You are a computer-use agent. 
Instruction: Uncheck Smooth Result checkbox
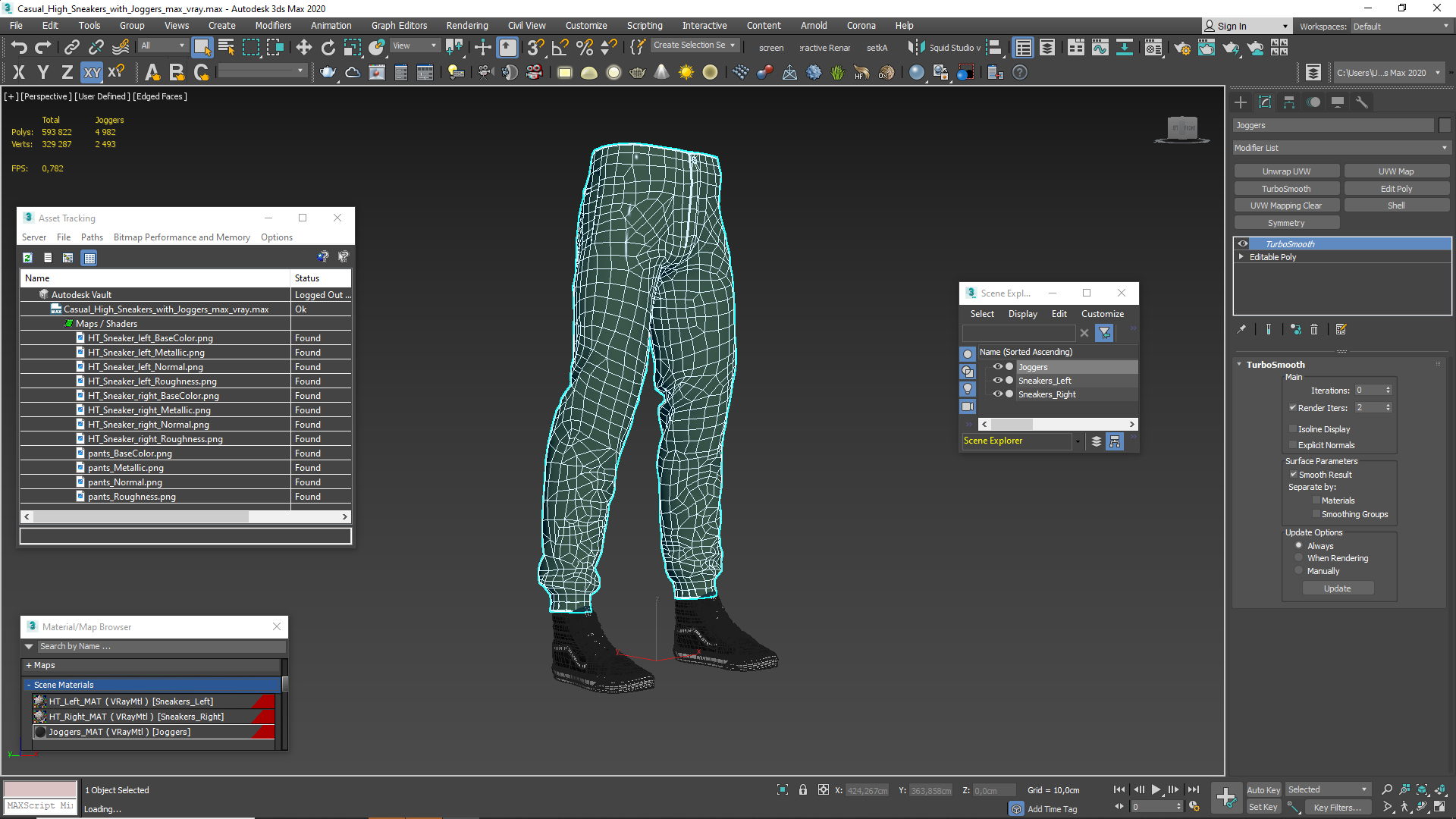1294,474
